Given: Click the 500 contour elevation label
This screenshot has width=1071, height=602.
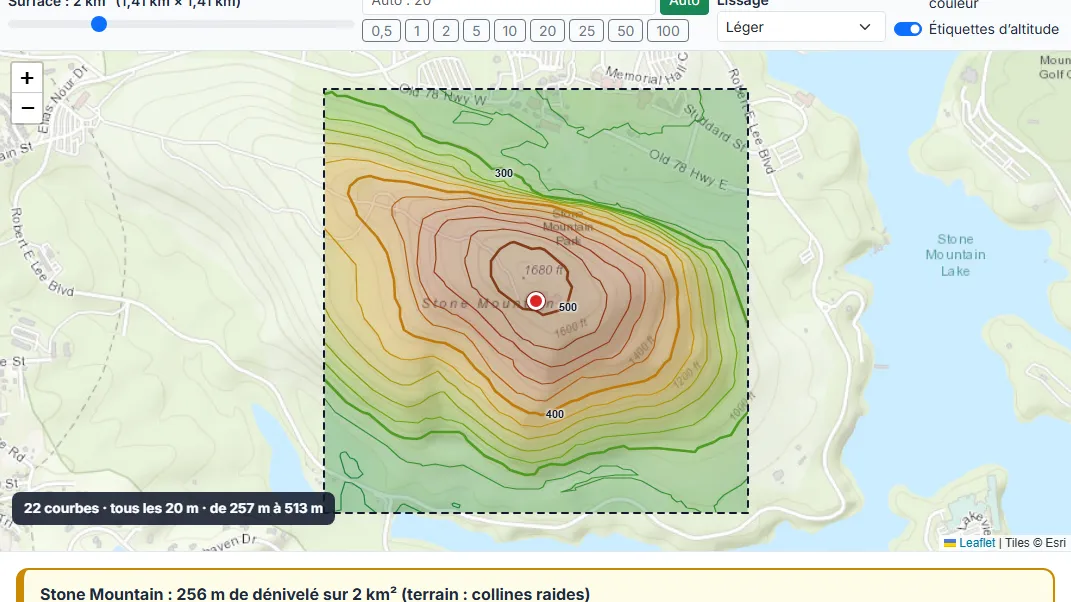Looking at the screenshot, I should click(568, 307).
